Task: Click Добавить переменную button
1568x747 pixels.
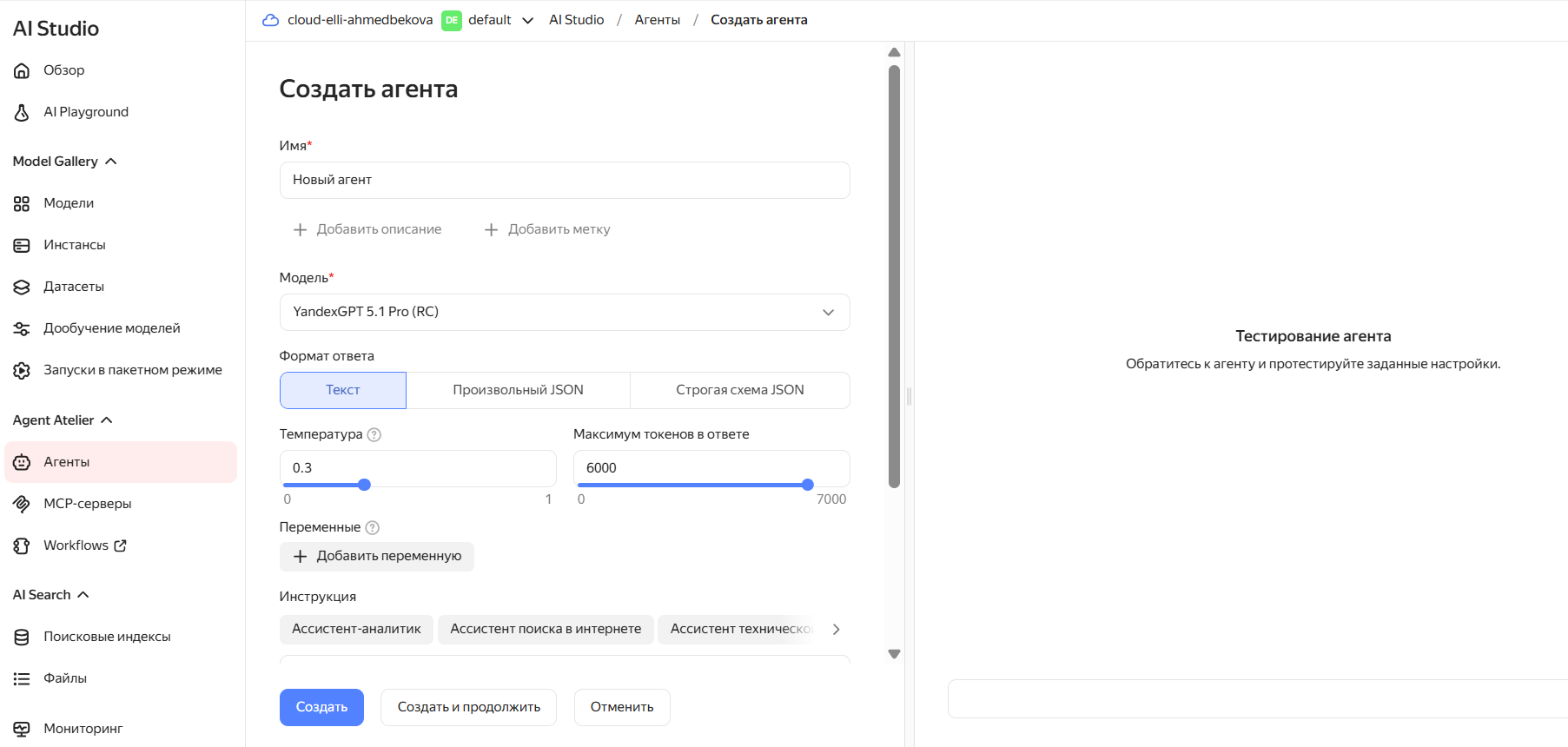Action: [377, 556]
